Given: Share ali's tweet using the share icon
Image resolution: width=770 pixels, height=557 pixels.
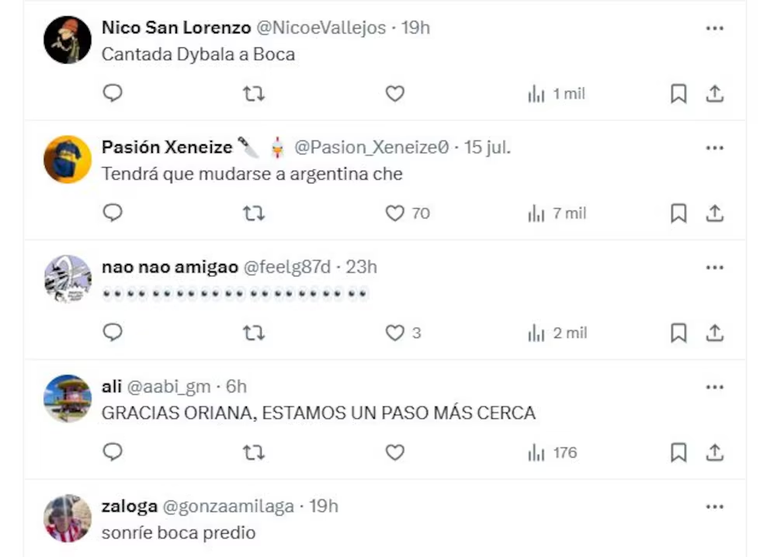Looking at the screenshot, I should (x=715, y=453).
